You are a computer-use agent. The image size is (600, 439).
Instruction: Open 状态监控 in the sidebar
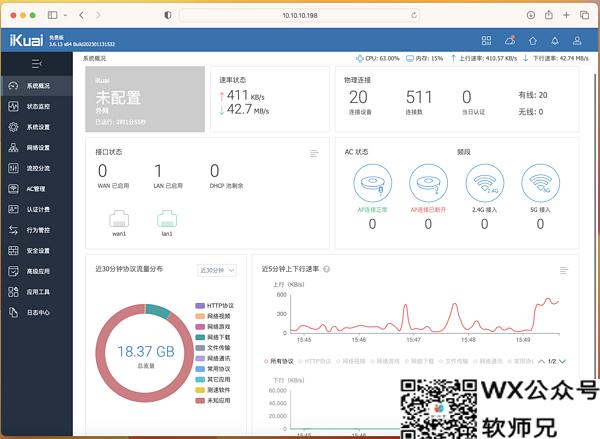coord(37,106)
